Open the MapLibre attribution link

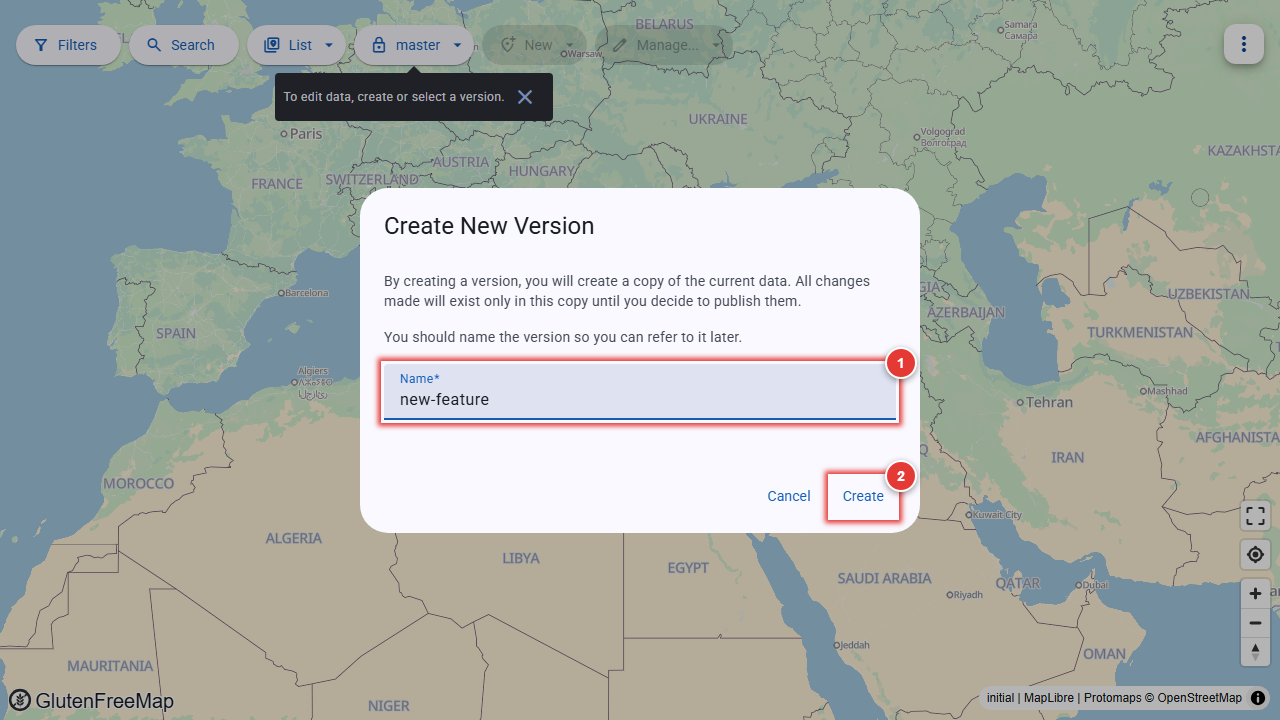coord(1049,698)
